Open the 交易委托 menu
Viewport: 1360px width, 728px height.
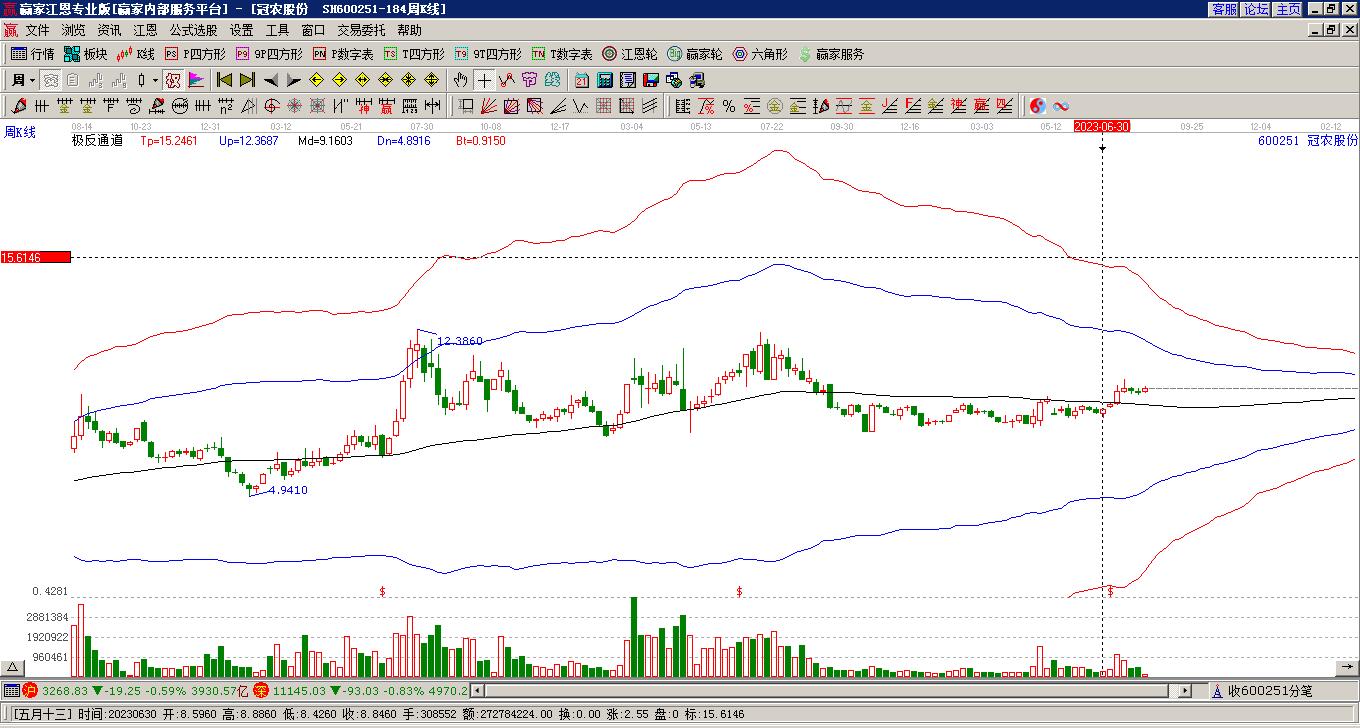tap(361, 30)
